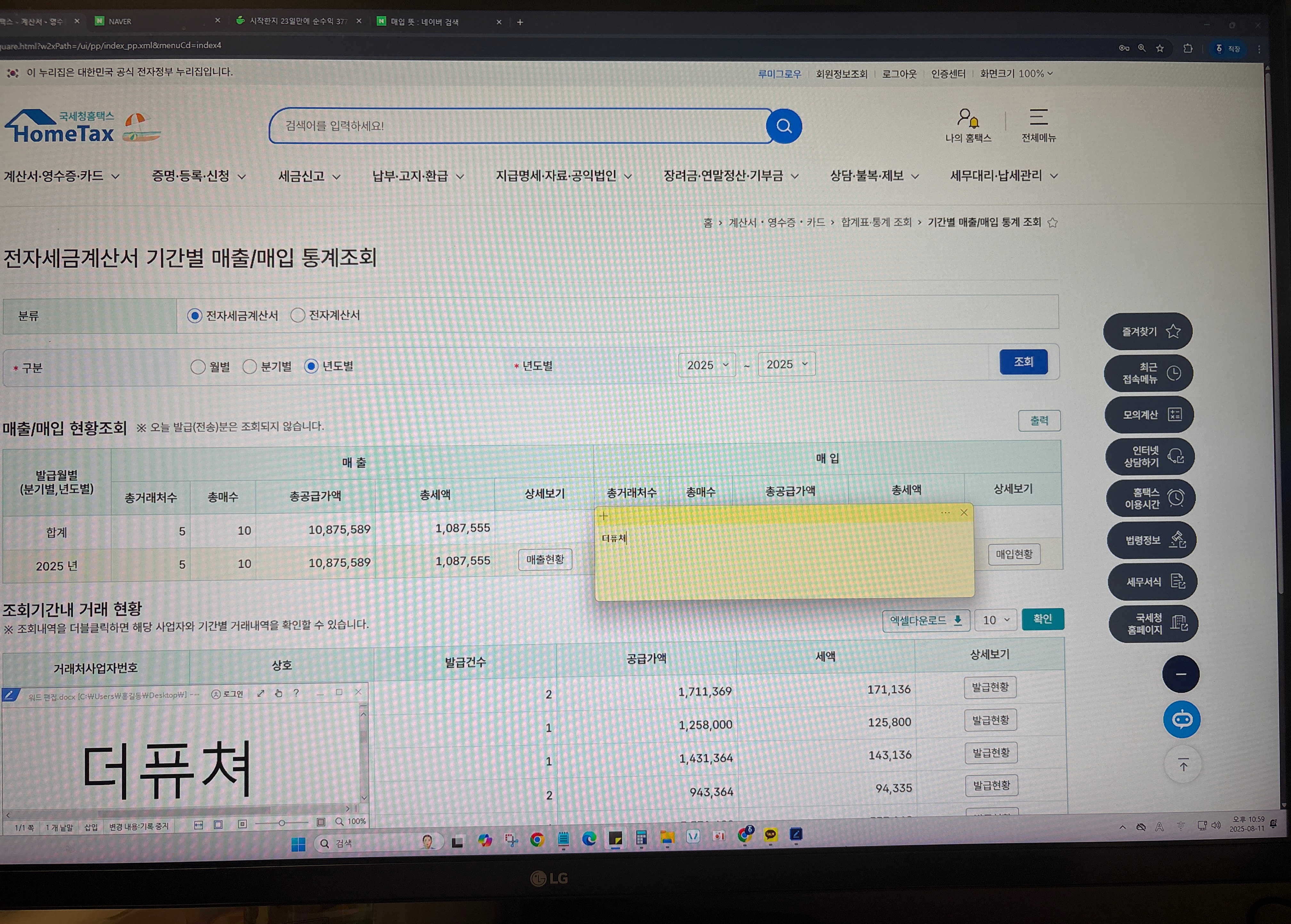Open 홈택스 이용시간 side button
This screenshot has height=924, width=1291.
coord(1150,498)
